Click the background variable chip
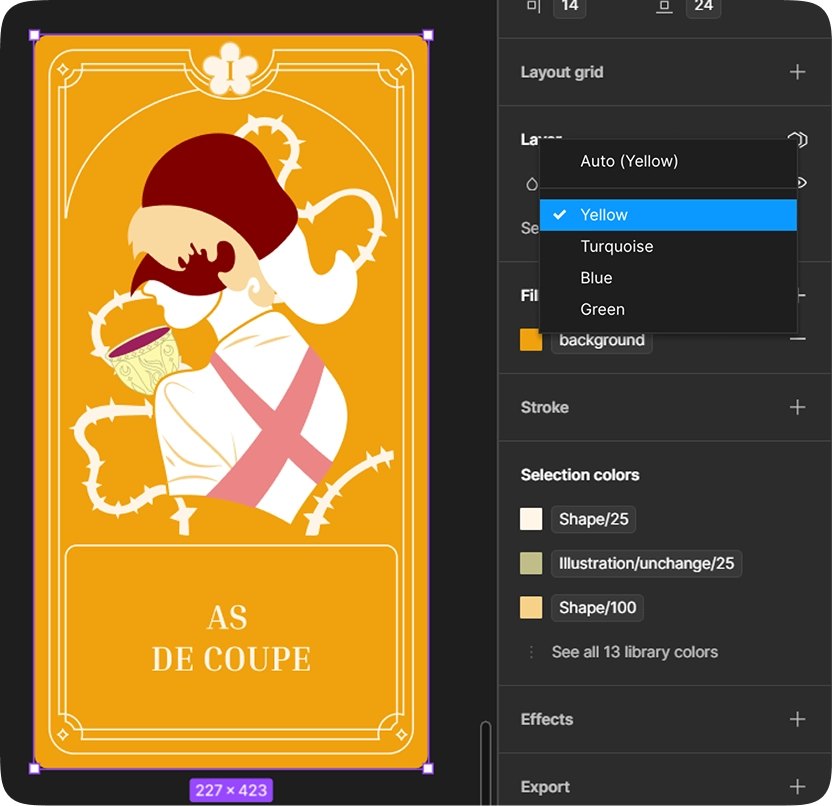The height and width of the screenshot is (806, 833). coord(601,340)
